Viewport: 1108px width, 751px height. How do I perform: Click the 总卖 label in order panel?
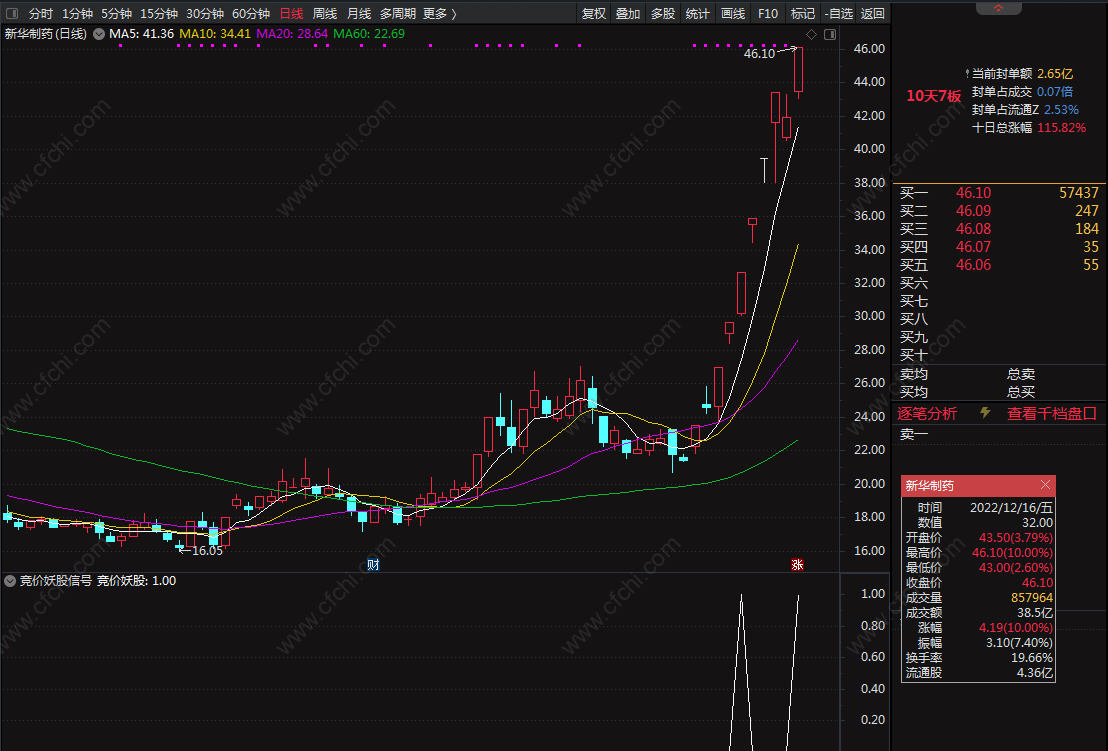(x=1021, y=374)
